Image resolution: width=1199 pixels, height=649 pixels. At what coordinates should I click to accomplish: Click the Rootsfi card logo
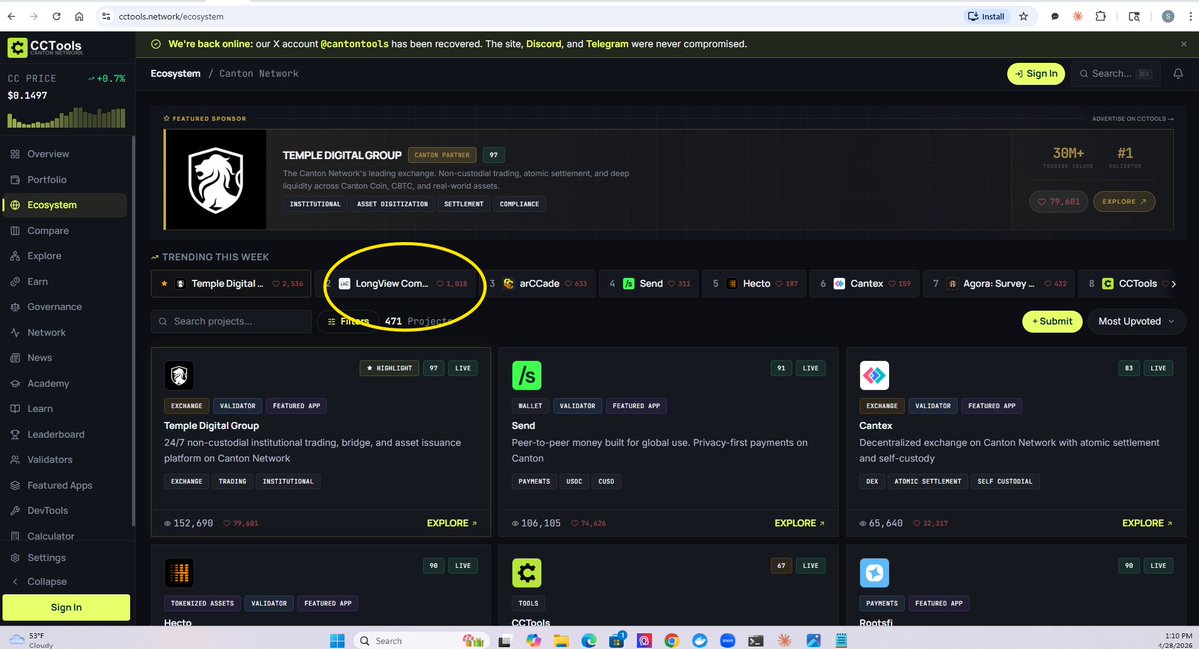(x=874, y=573)
